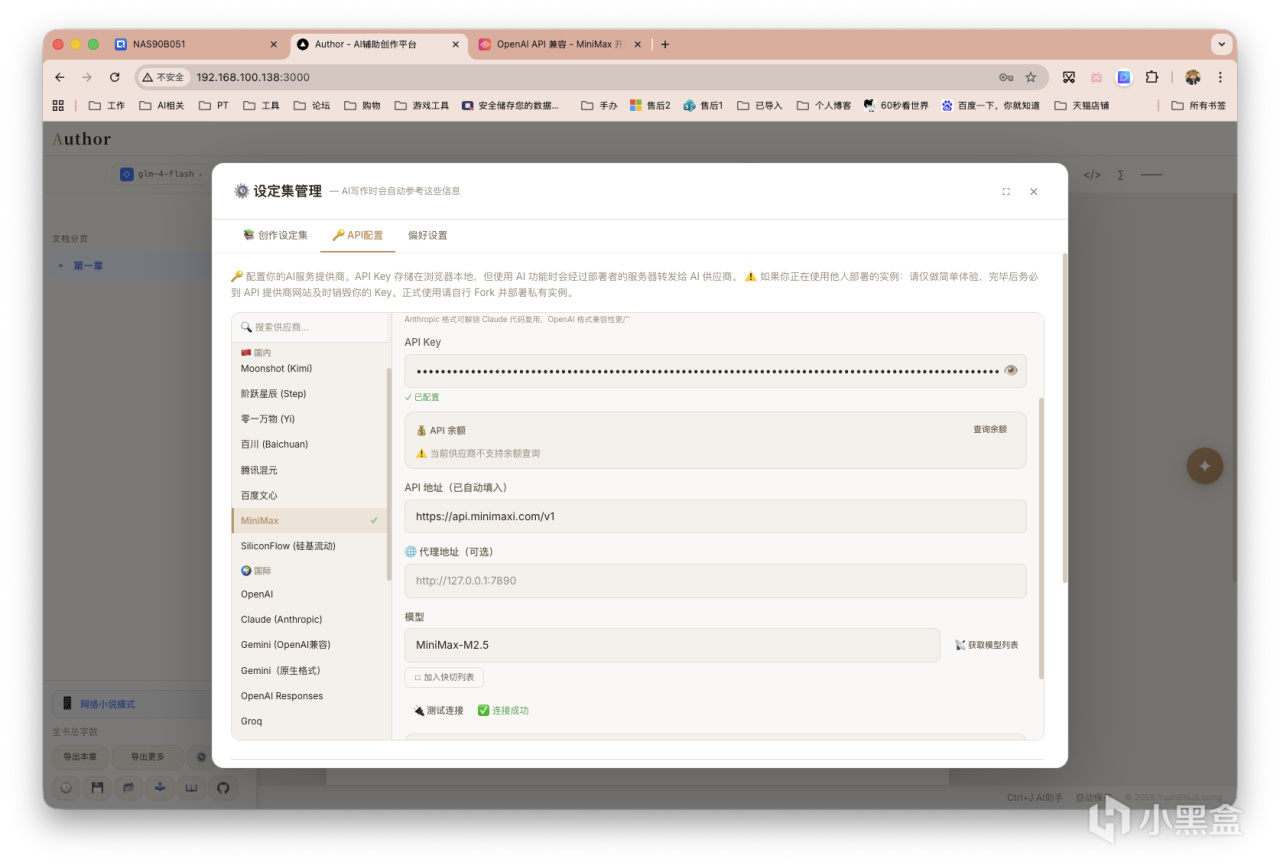Open the 所有书签 folder
The image size is (1280, 866).
click(1199, 105)
